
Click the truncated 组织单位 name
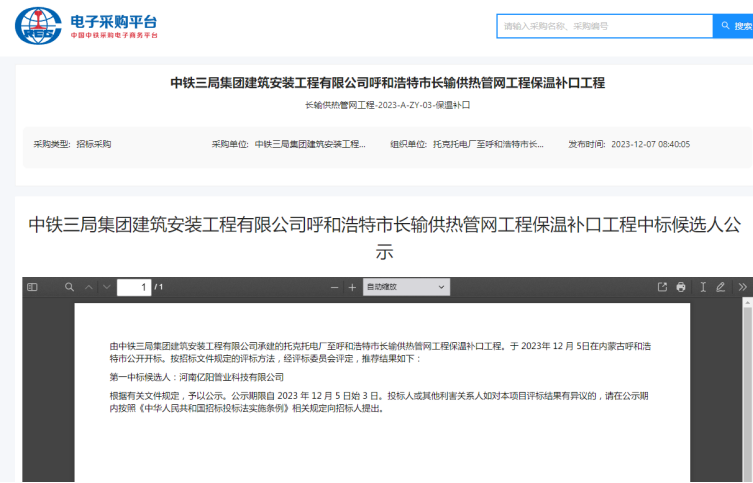coord(488,144)
